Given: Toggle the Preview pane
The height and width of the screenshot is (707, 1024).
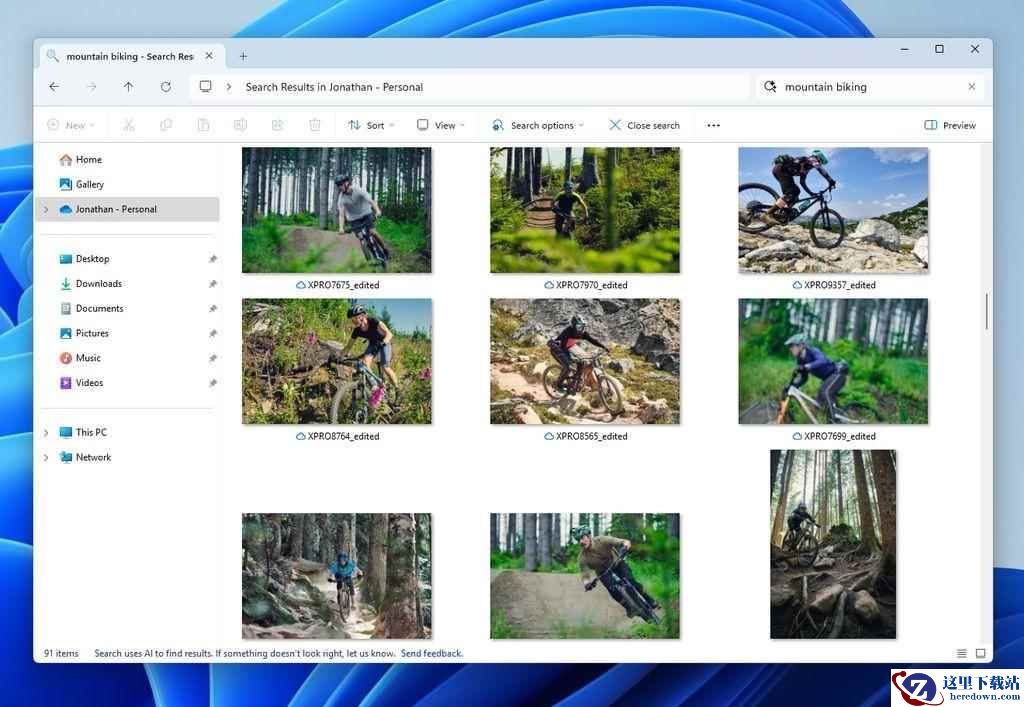Looking at the screenshot, I should (x=950, y=125).
